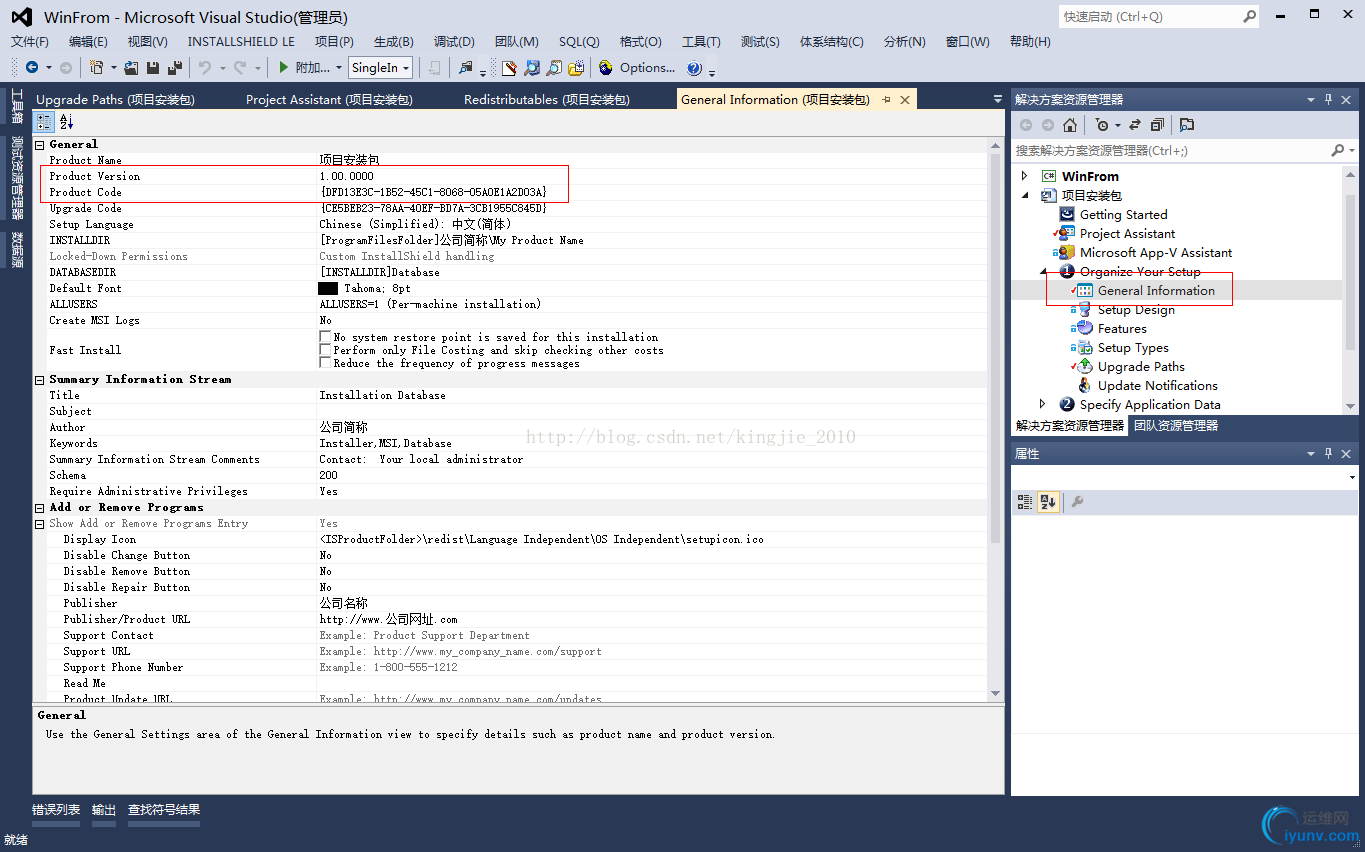Switch to the Upgrade Paths tab
The width and height of the screenshot is (1365, 852).
[115, 99]
